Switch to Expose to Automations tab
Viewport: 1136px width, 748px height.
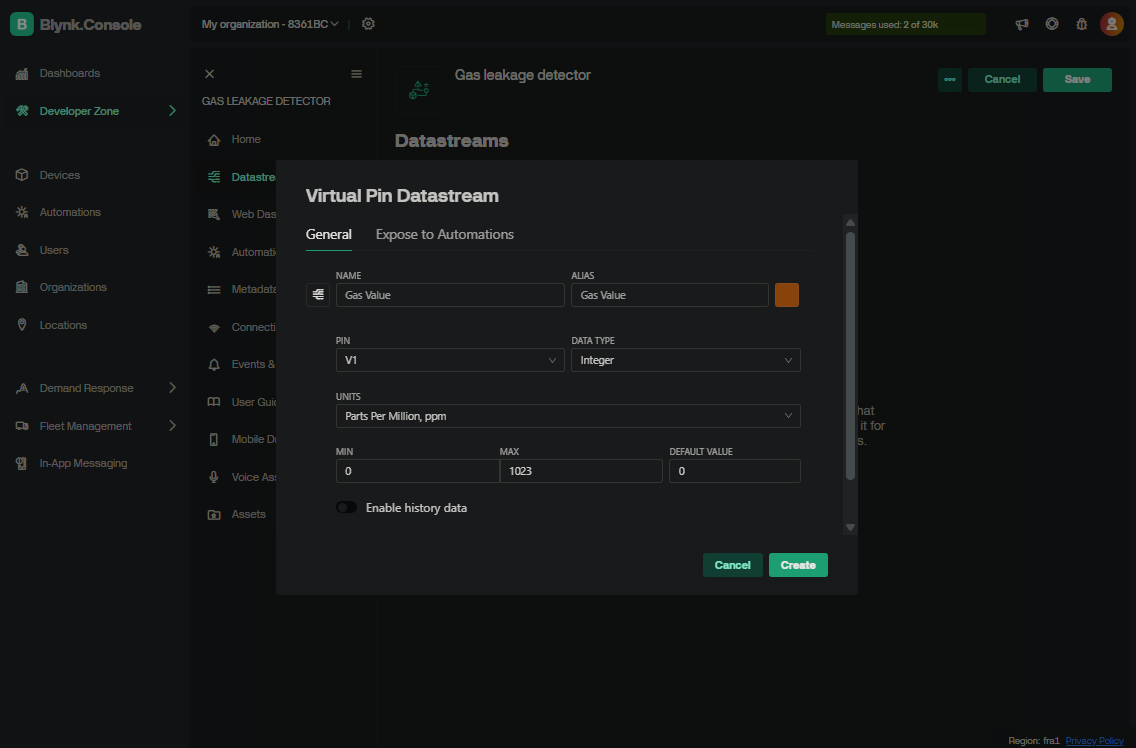coord(444,235)
